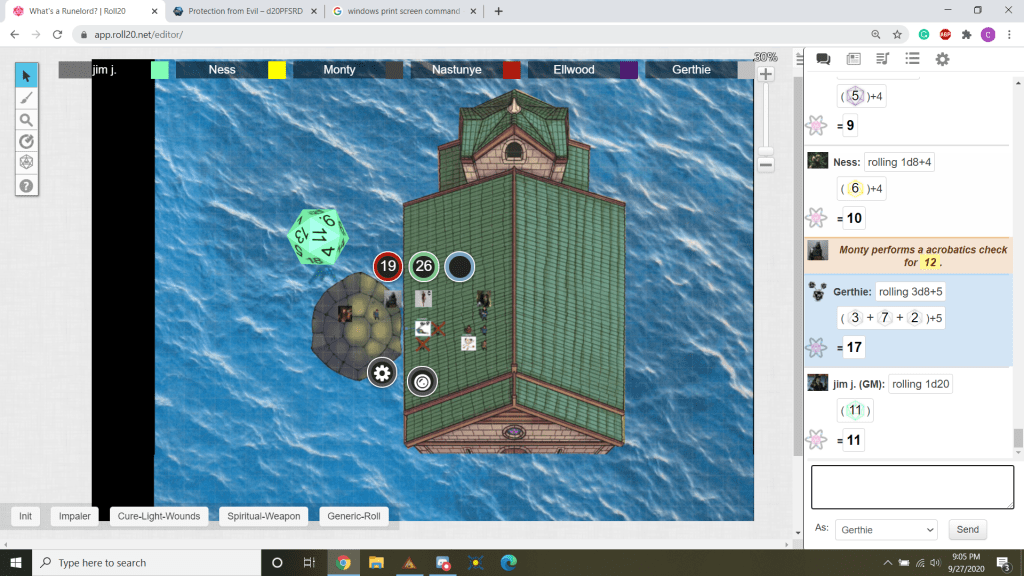Click the green bar bubble showing 26

[424, 266]
